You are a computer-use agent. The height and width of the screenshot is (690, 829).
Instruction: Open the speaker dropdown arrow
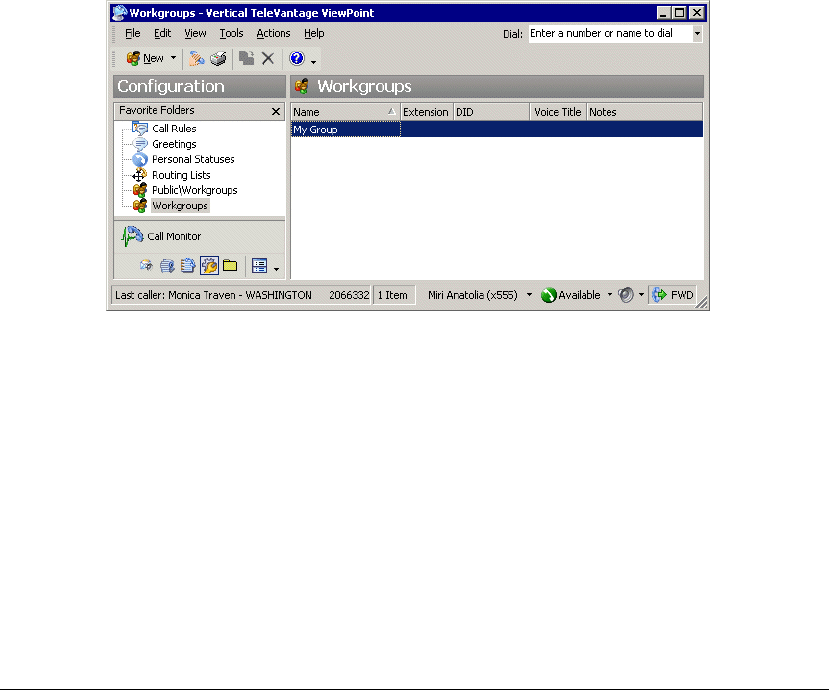[641, 295]
